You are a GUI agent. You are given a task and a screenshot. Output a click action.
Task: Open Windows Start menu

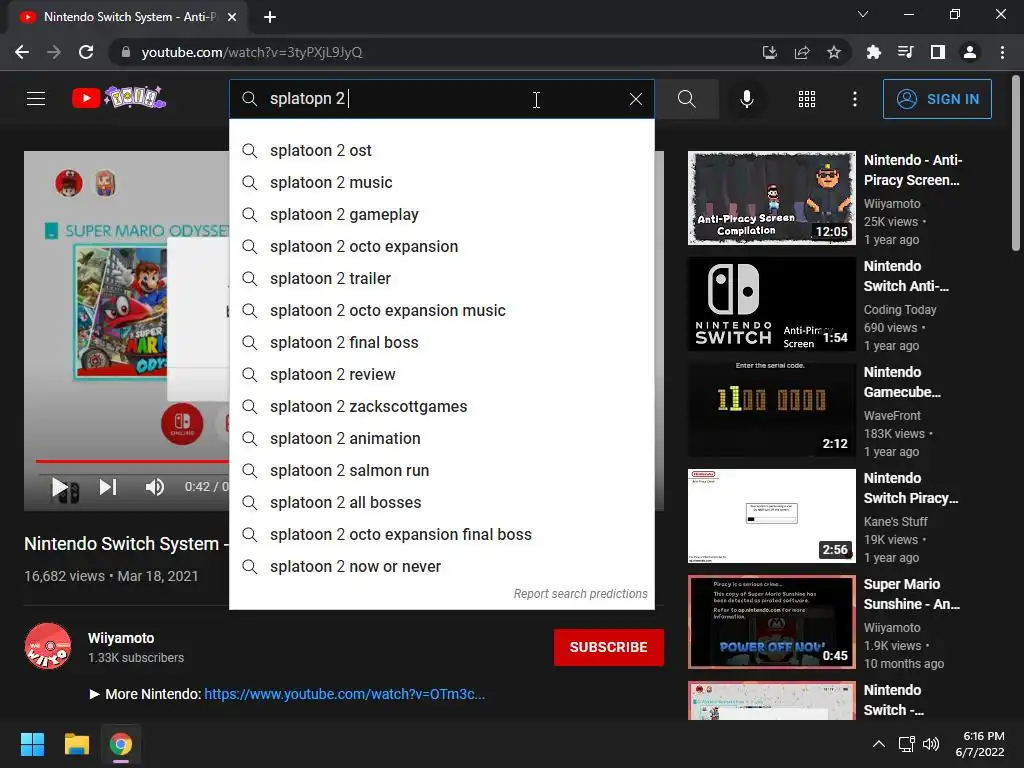pyautogui.click(x=32, y=744)
